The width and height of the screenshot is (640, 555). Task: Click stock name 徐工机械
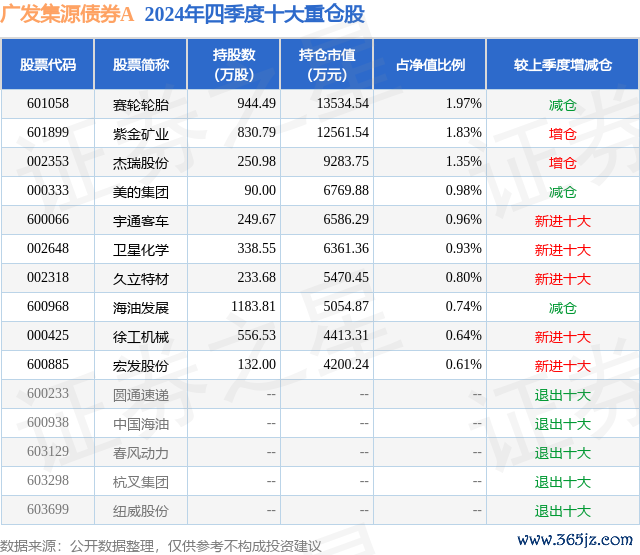pos(141,337)
